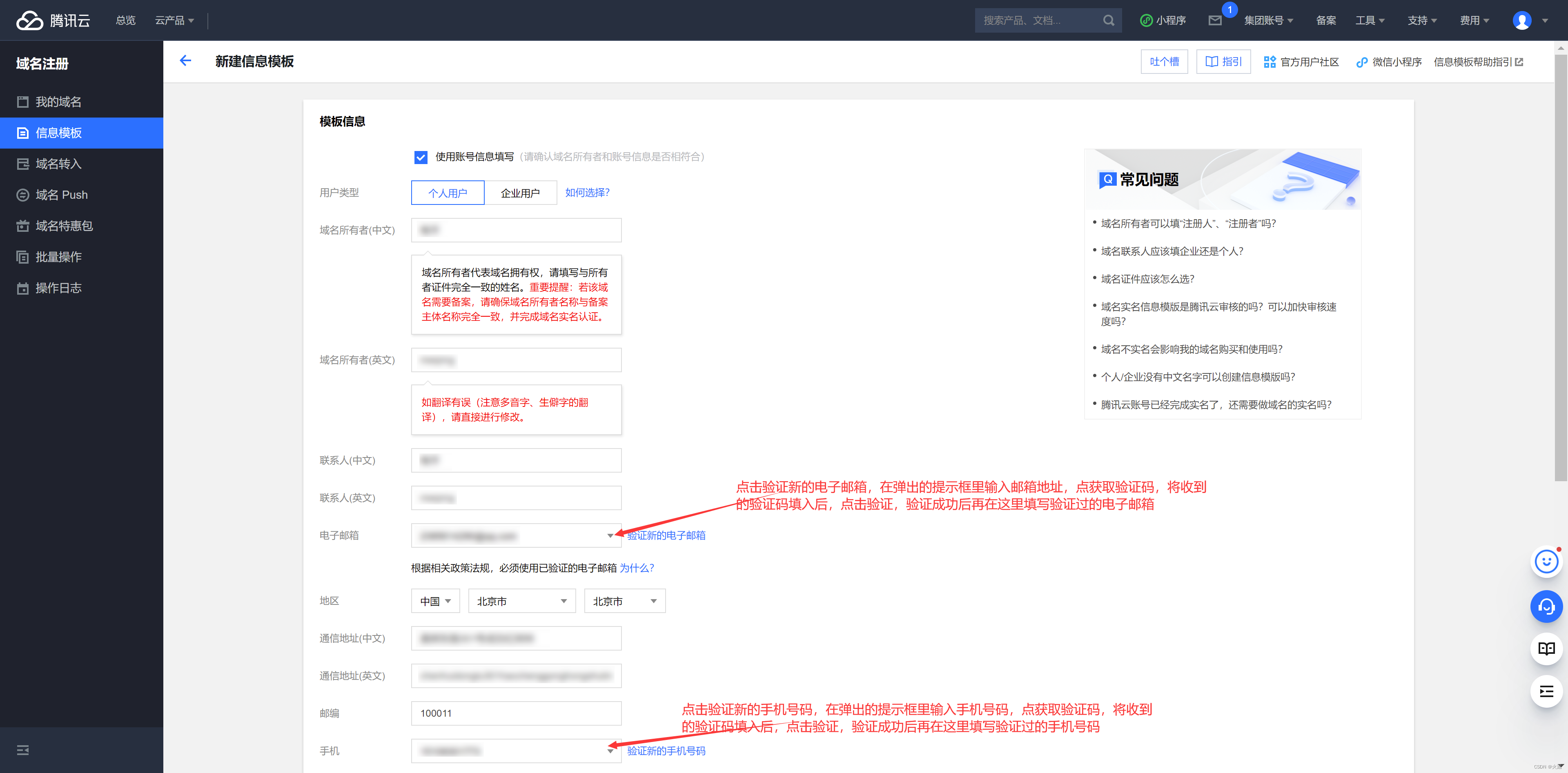Open the 中国 country dropdown
1568x773 pixels.
(435, 601)
